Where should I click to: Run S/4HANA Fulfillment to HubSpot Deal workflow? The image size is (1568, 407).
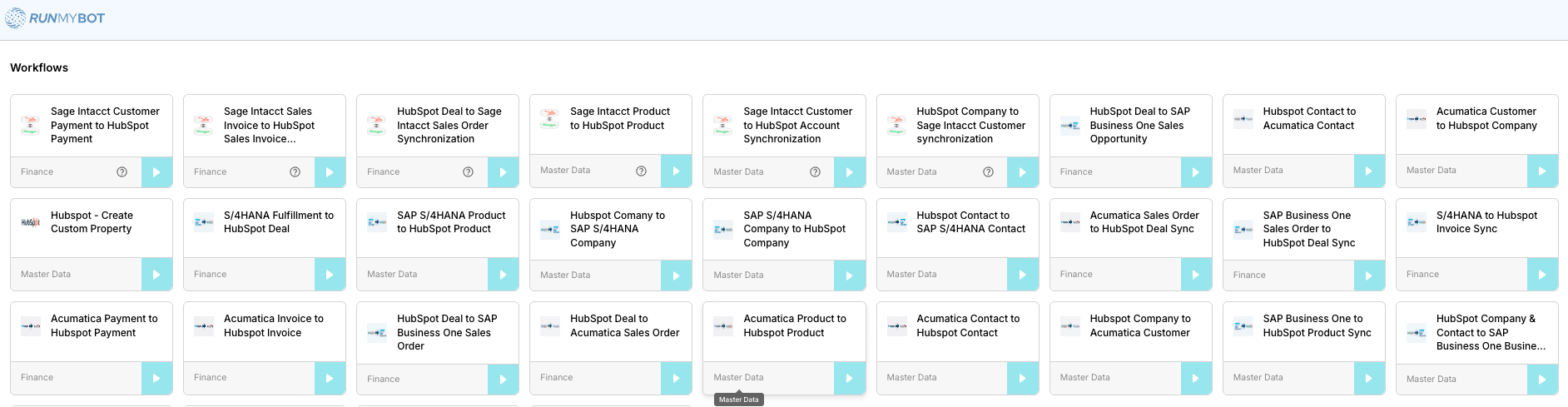tap(330, 275)
